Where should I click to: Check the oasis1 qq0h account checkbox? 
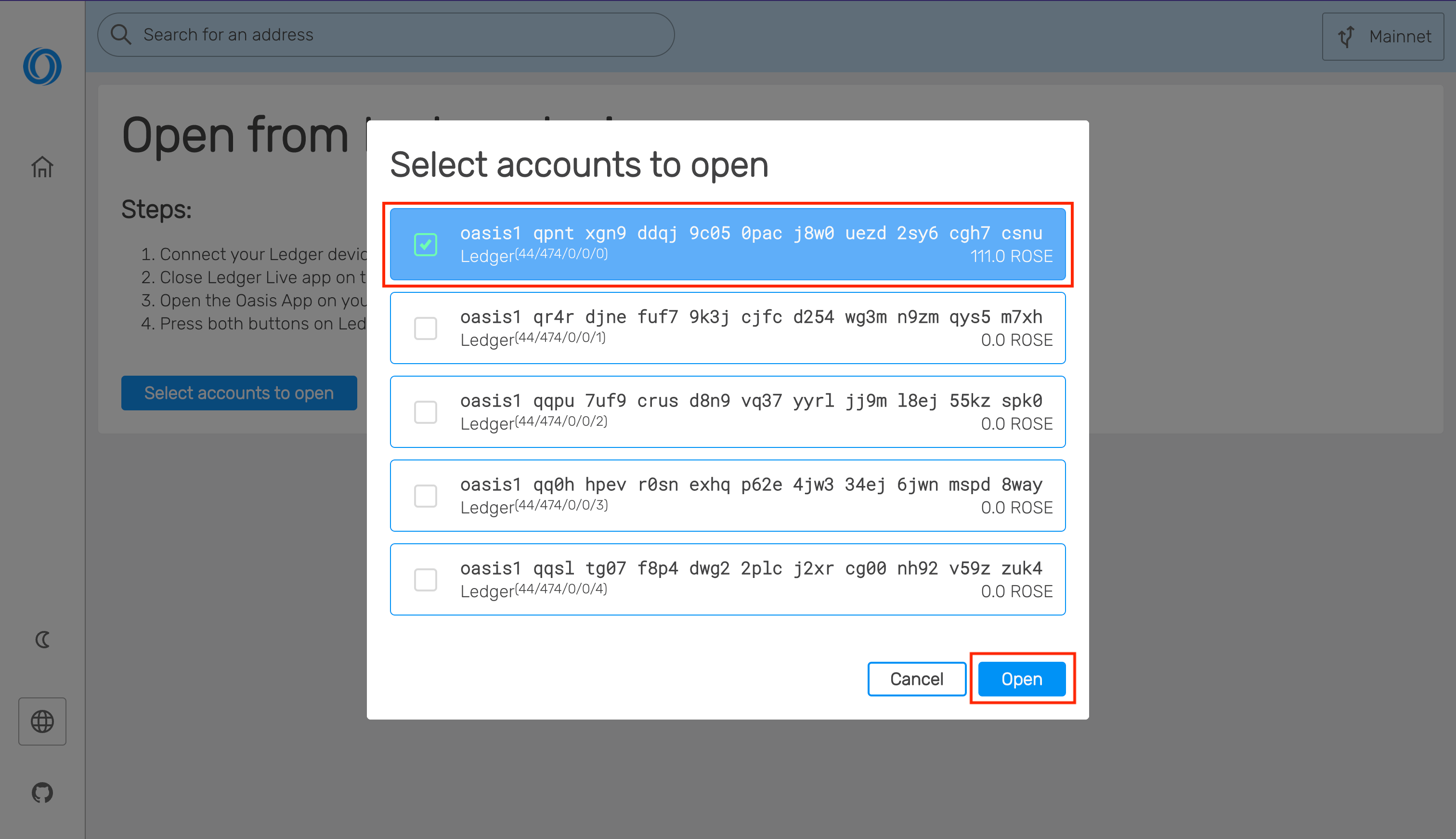pos(426,496)
